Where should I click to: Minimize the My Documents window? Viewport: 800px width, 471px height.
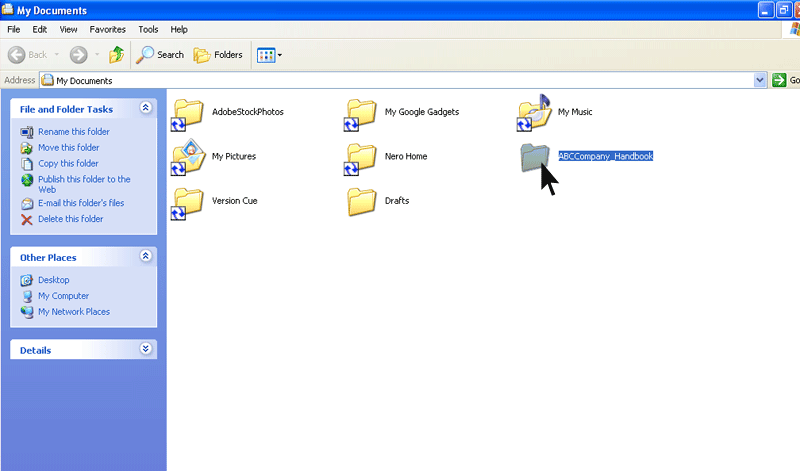[766, 10]
